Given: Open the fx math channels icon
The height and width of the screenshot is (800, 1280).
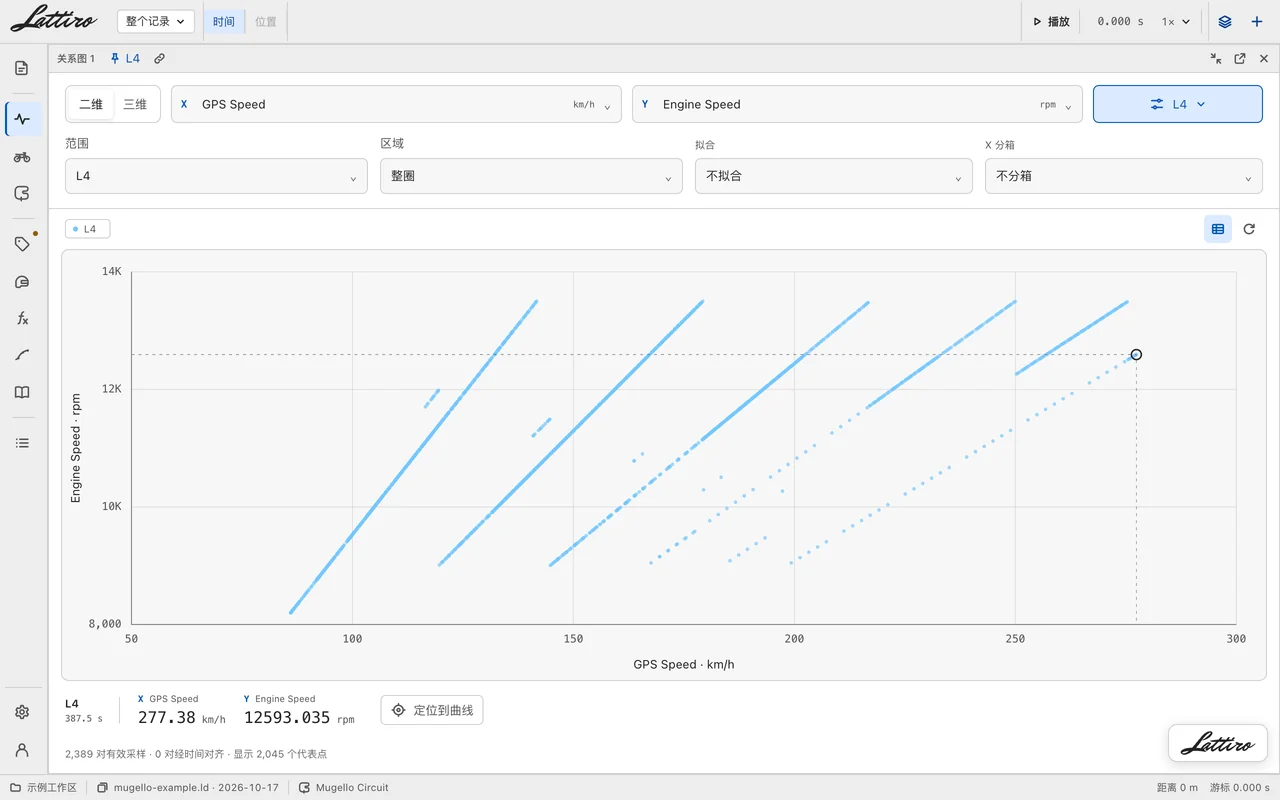Looking at the screenshot, I should [x=22, y=319].
